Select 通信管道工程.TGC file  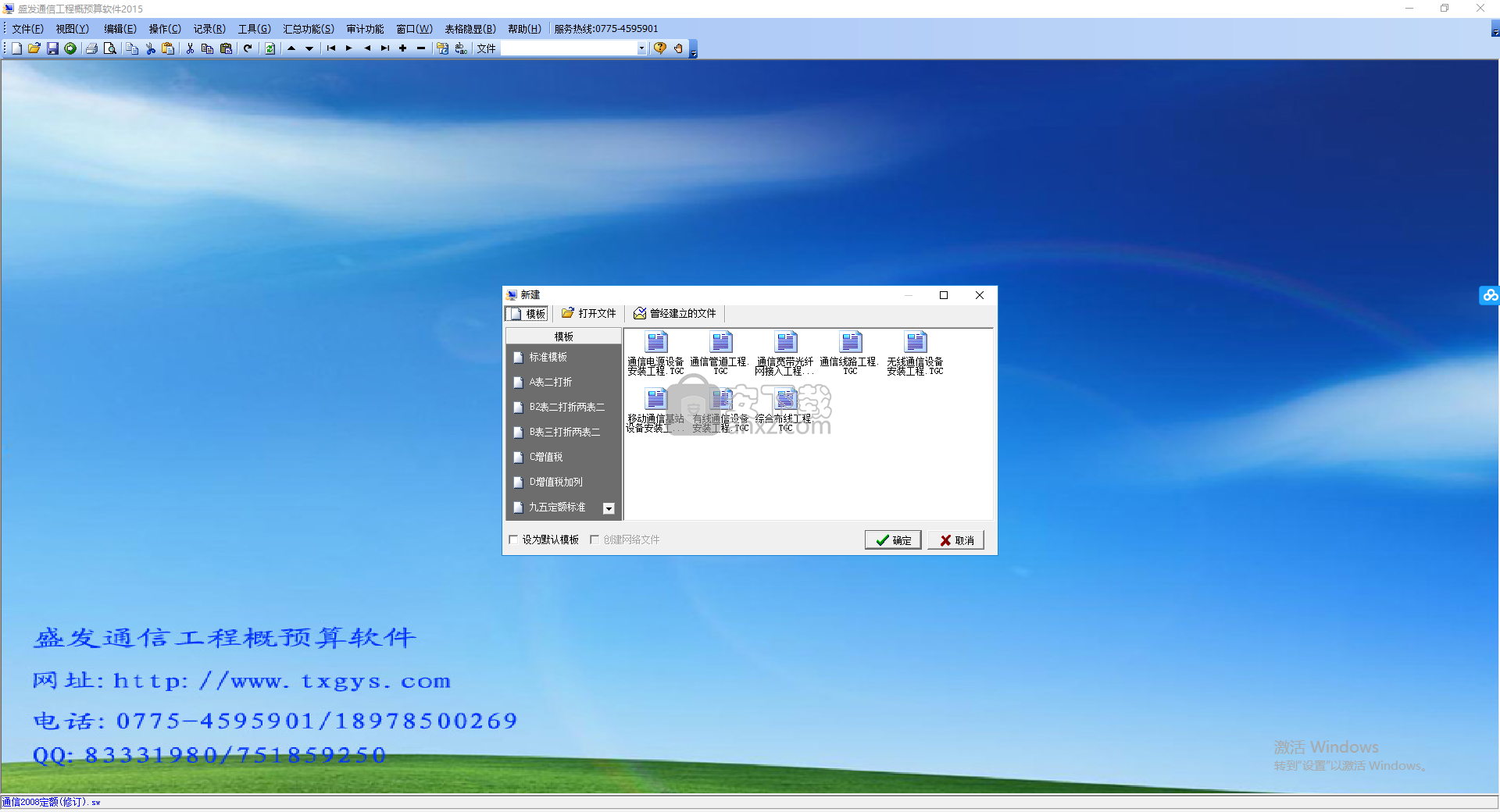pyautogui.click(x=720, y=354)
